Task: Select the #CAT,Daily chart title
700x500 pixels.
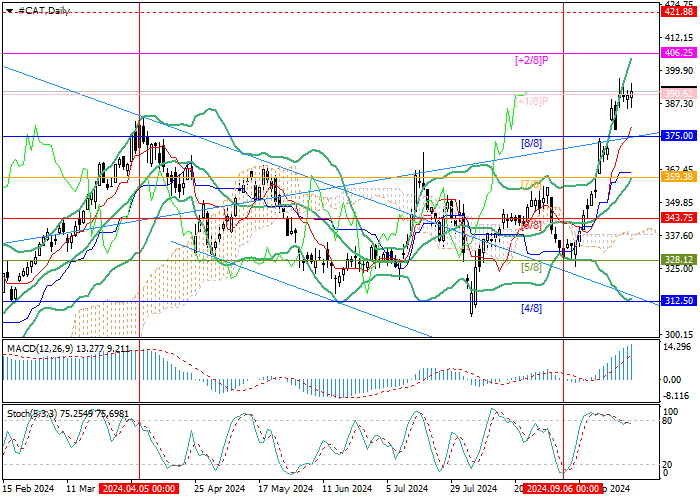Action: click(44, 11)
